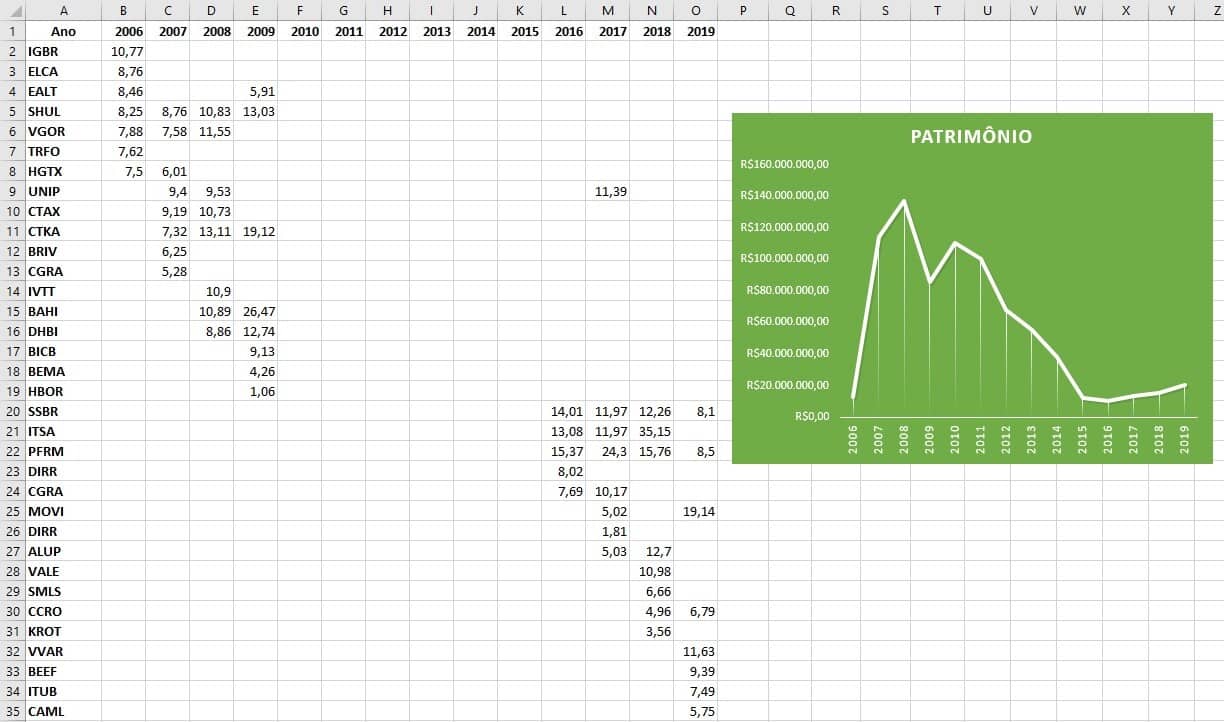The height and width of the screenshot is (722, 1224).
Task: Click value 10,77 in IGBR row
Action: pos(123,51)
